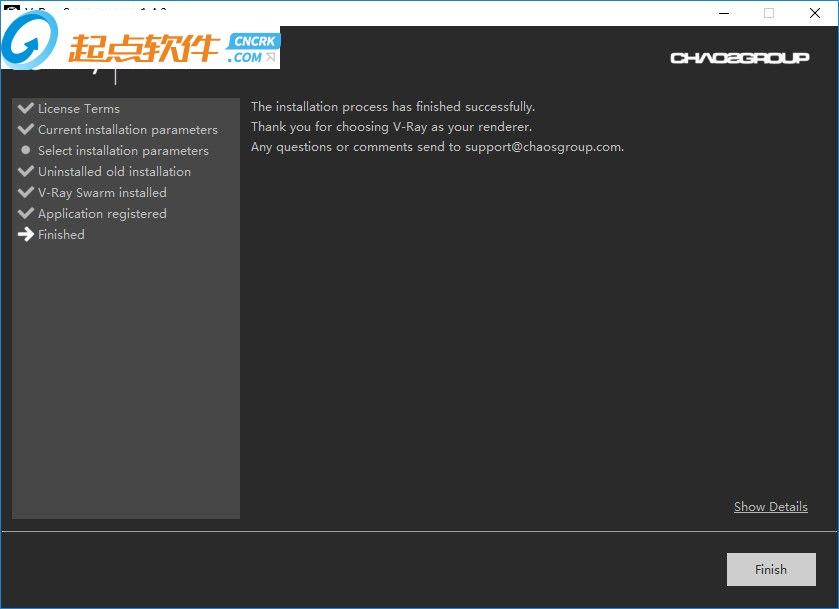Select the License Terms step
The height and width of the screenshot is (609, 839).
79,109
